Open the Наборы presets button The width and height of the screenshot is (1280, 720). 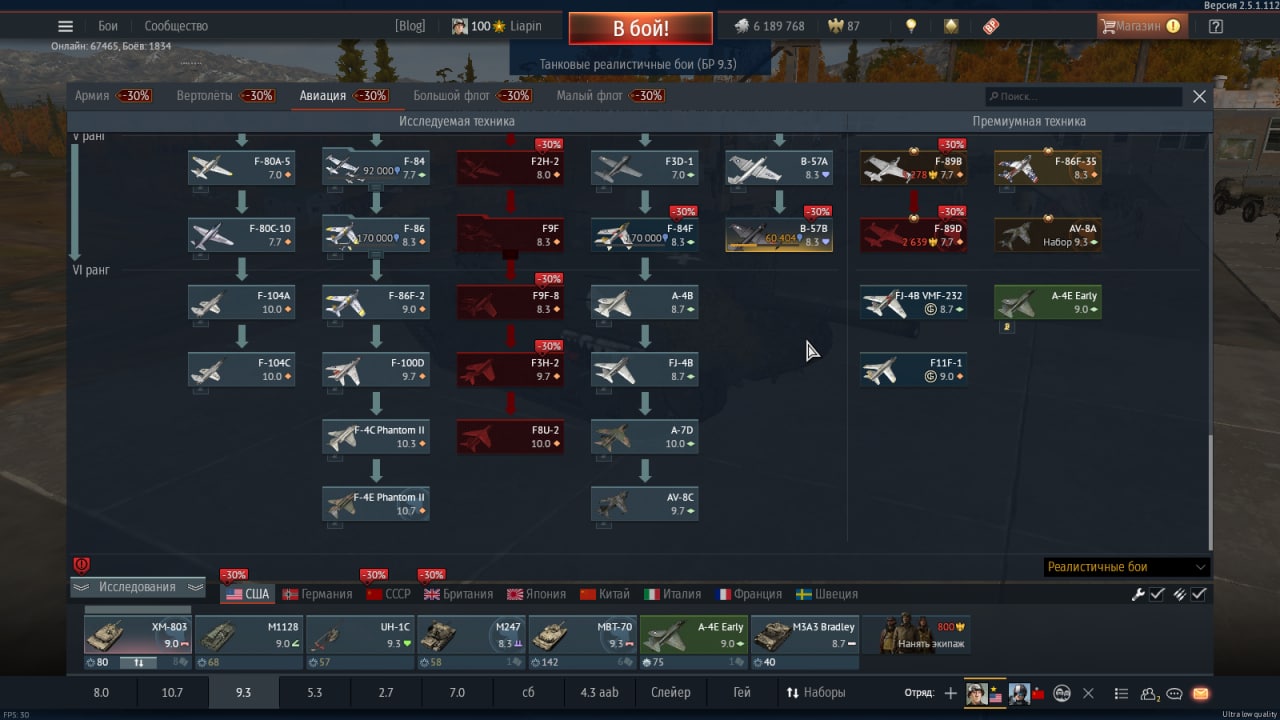click(x=815, y=692)
